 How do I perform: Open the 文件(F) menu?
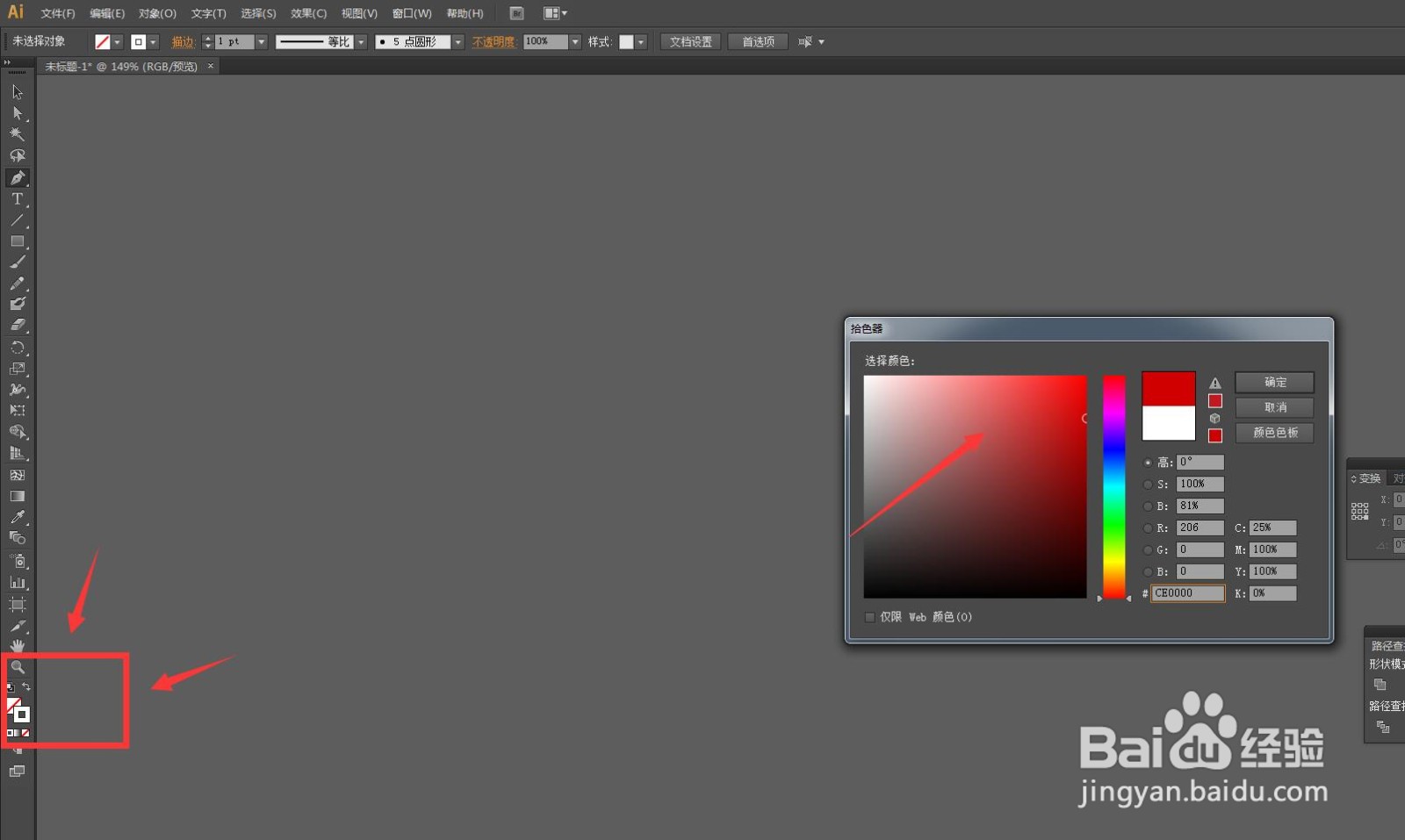(58, 13)
